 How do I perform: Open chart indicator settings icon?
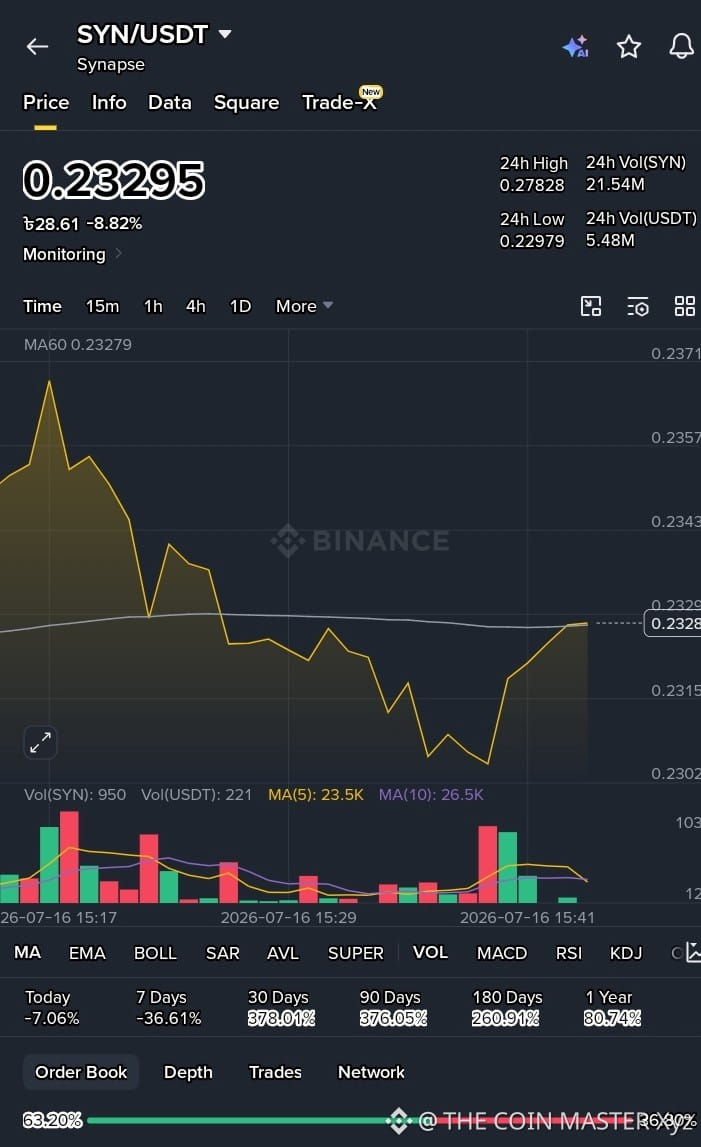click(x=638, y=307)
